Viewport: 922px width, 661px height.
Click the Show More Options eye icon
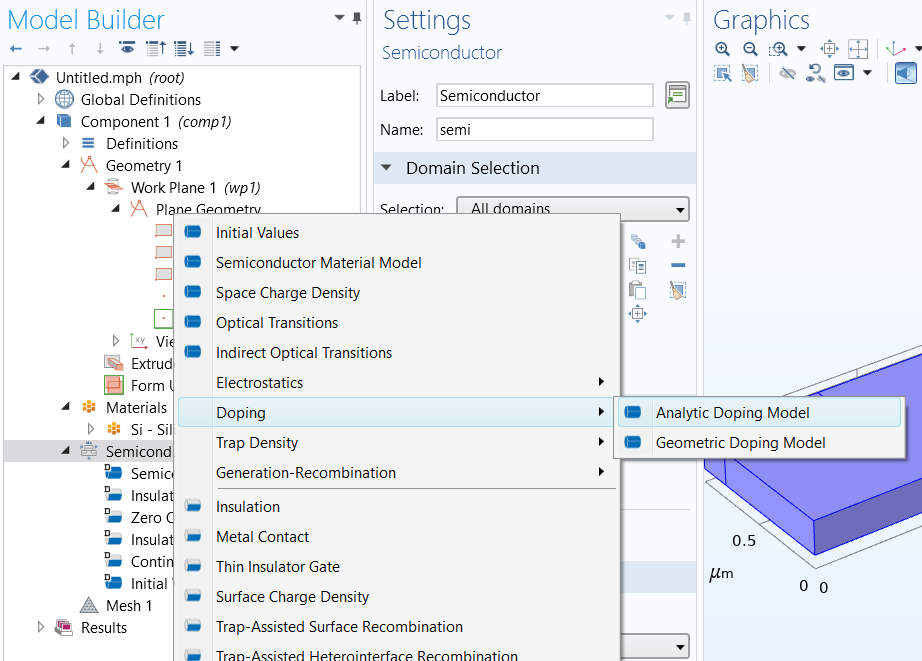point(127,49)
